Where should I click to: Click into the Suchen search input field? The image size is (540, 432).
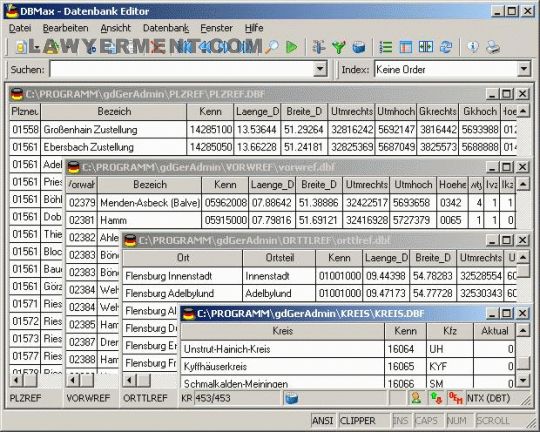point(182,69)
